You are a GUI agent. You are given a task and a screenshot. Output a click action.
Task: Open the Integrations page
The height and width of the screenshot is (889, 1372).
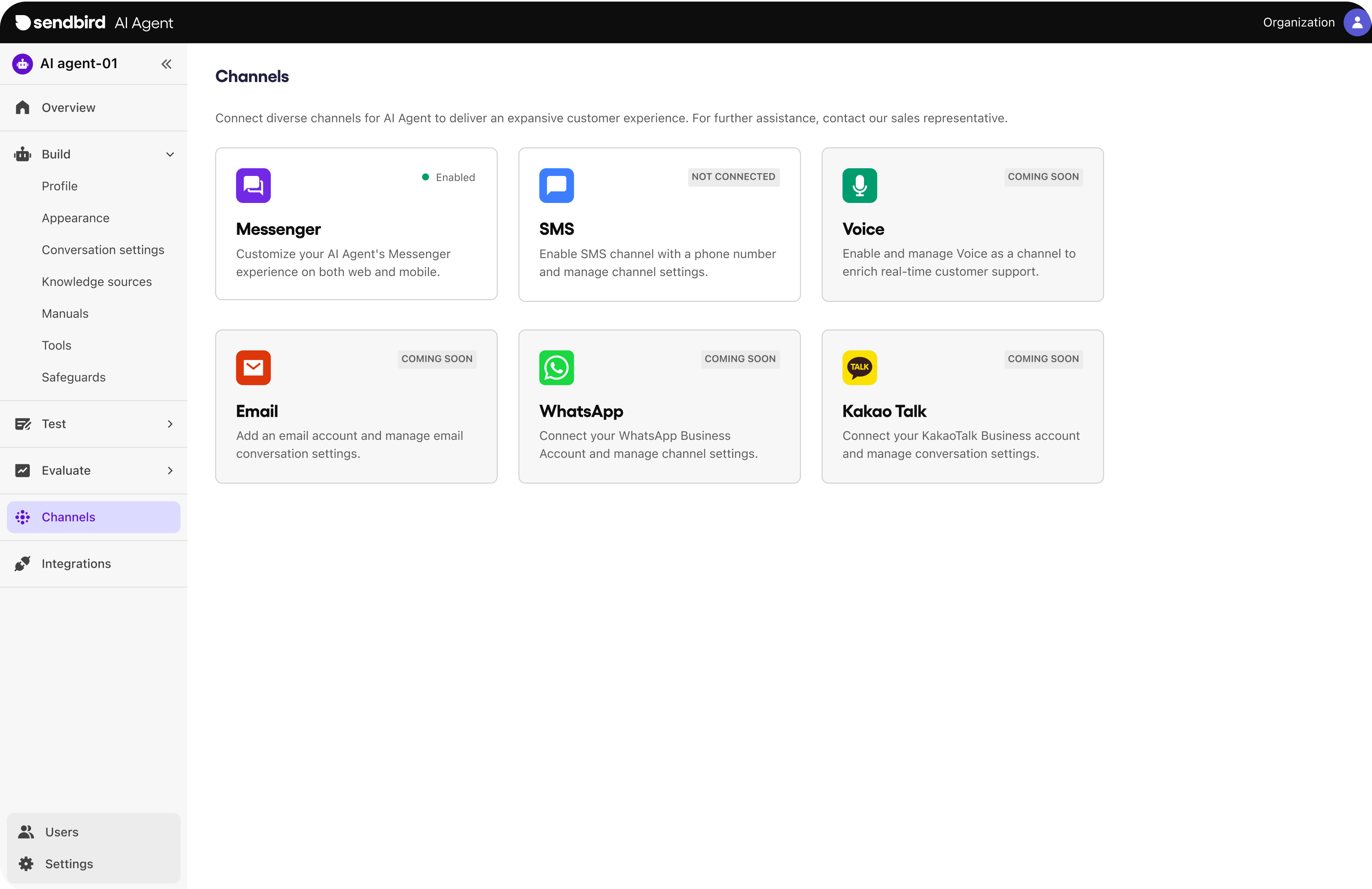(76, 564)
